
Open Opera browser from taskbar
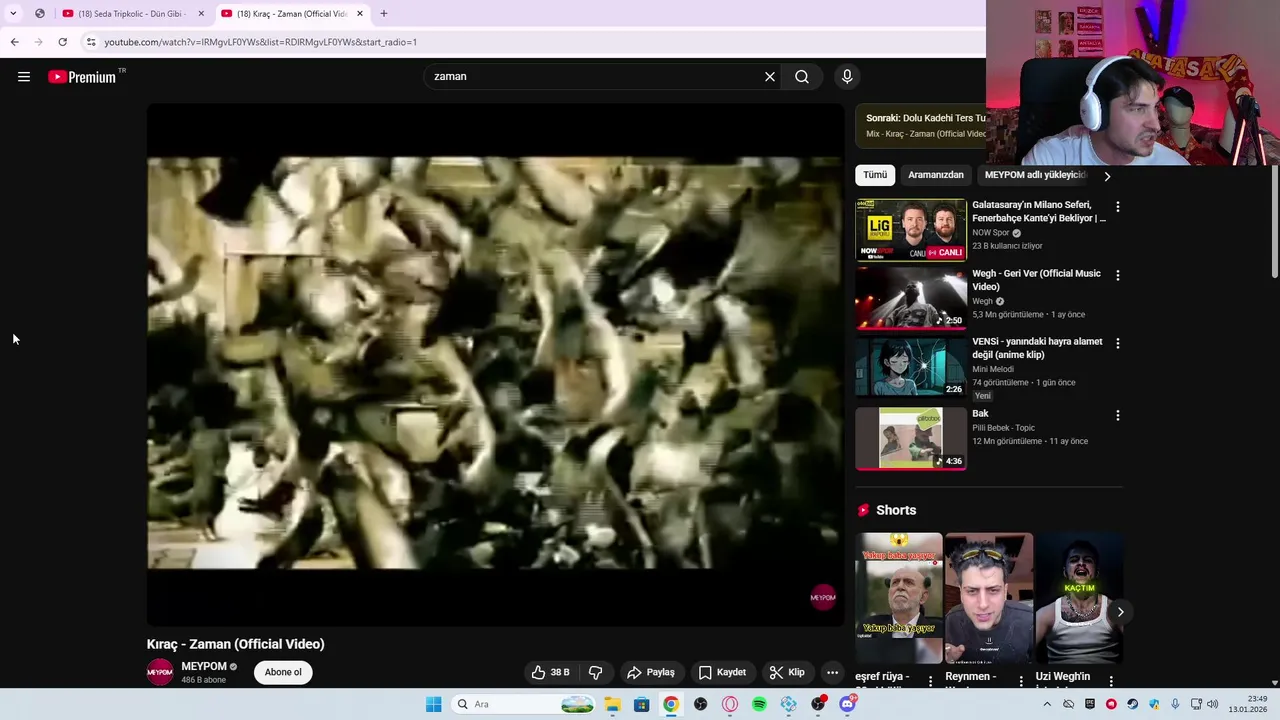(730, 704)
